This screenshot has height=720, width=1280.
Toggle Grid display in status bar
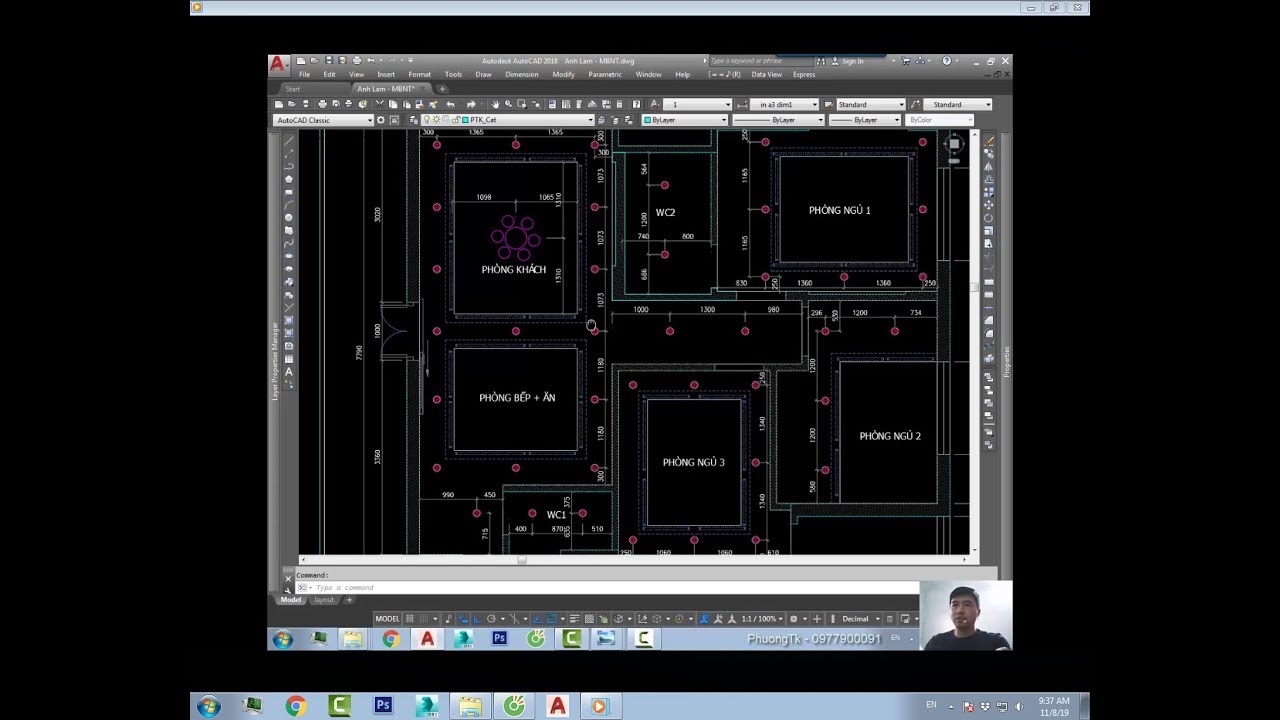[x=410, y=619]
